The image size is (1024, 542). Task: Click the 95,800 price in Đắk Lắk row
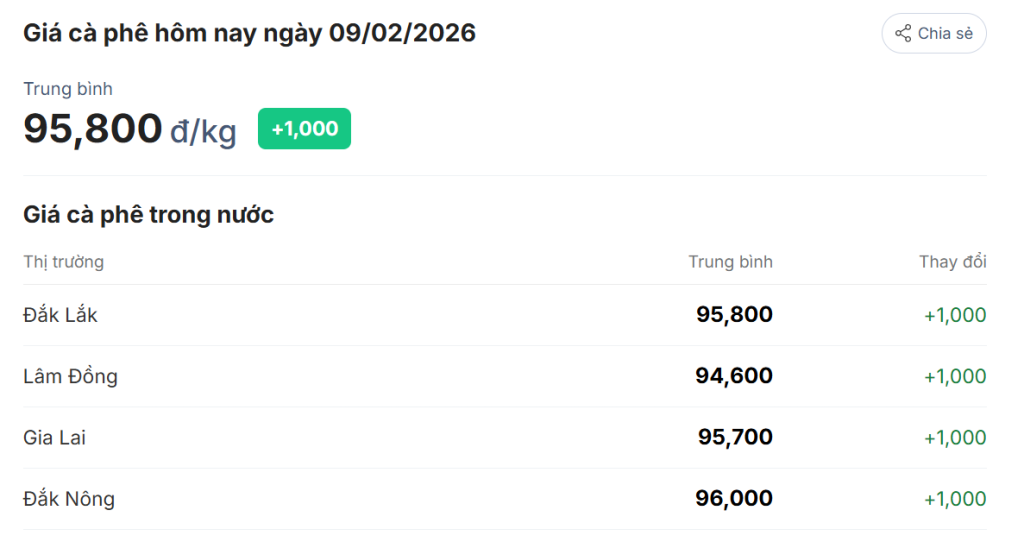click(x=734, y=315)
